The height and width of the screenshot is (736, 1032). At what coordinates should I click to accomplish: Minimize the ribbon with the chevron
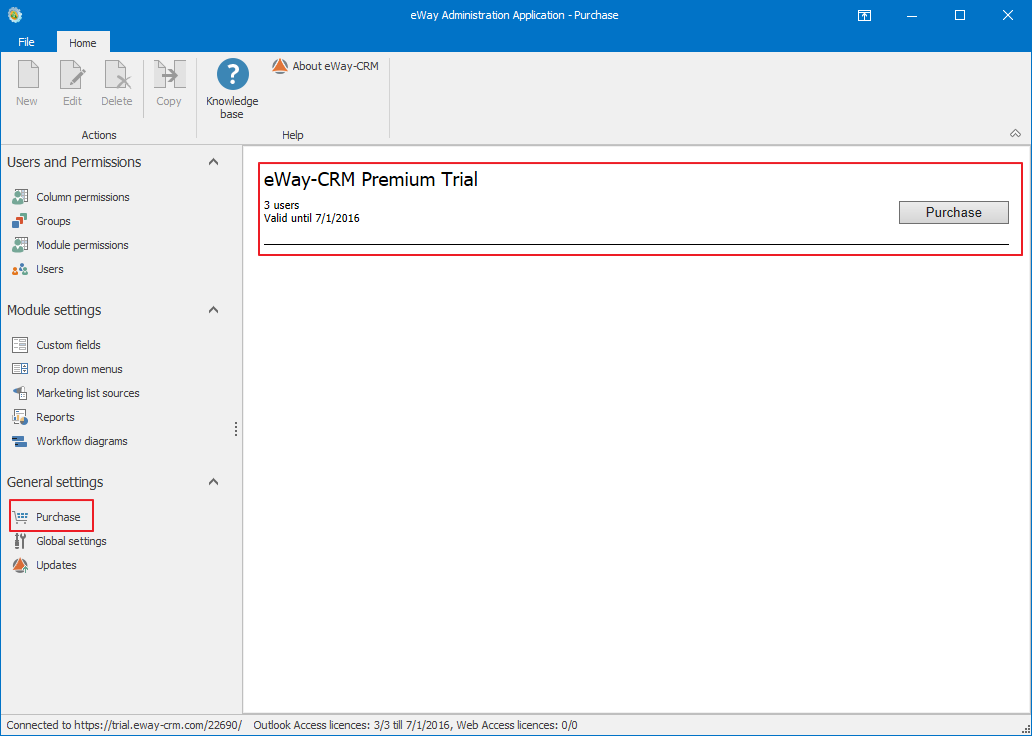coord(1015,134)
